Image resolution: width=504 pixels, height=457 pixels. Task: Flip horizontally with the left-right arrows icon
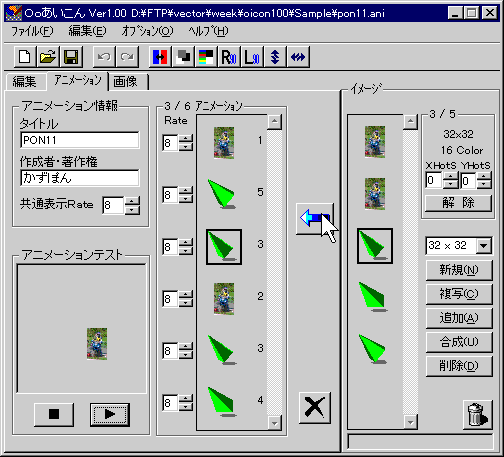pos(298,57)
